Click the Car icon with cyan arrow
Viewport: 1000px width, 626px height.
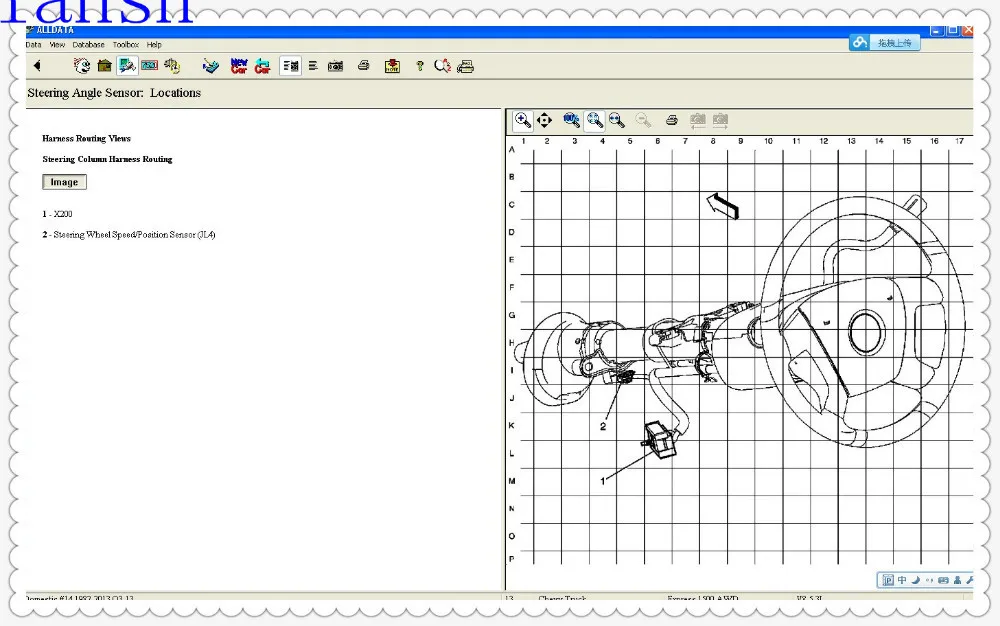[x=262, y=66]
